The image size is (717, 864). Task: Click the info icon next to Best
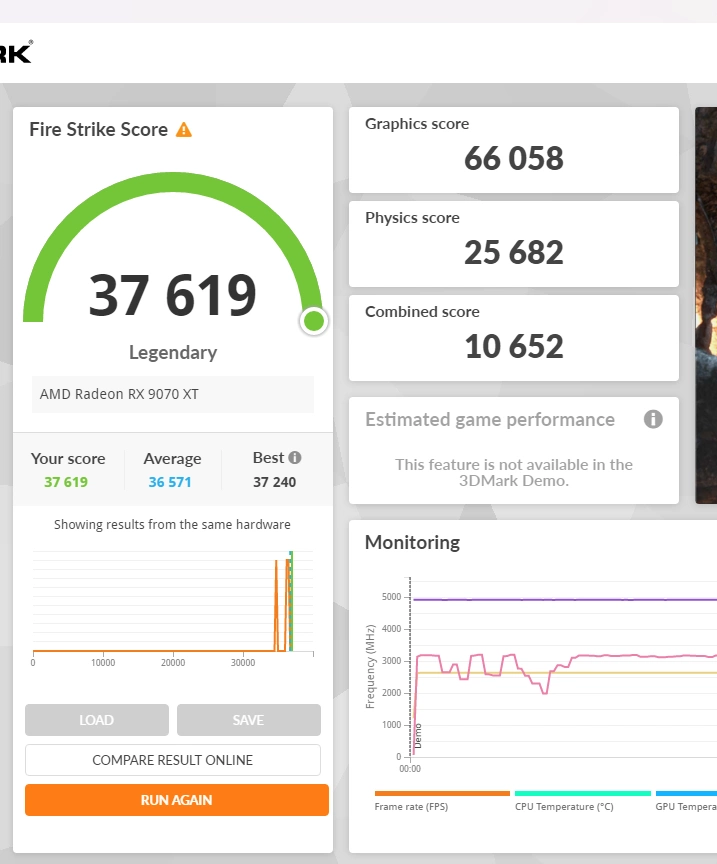click(295, 458)
